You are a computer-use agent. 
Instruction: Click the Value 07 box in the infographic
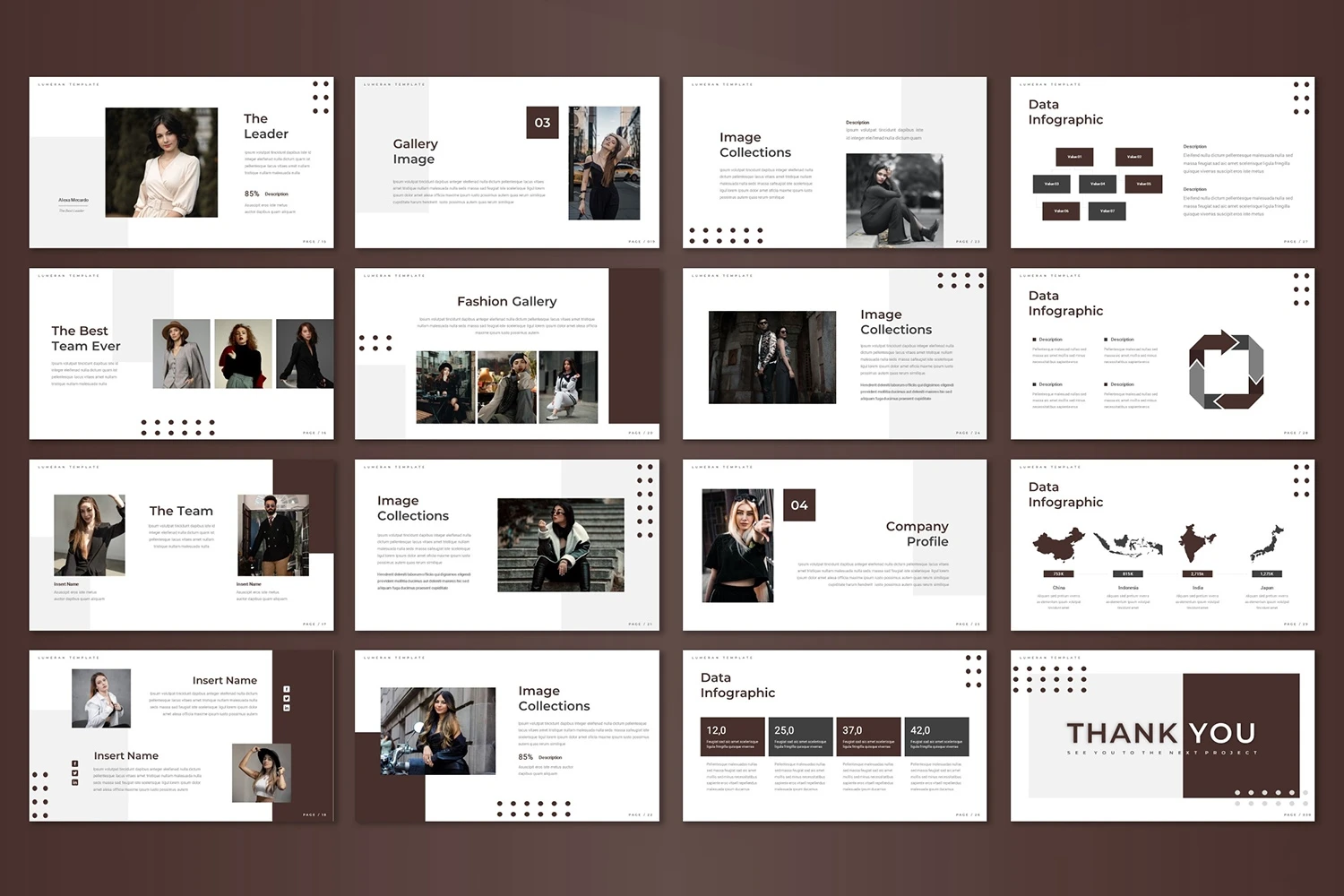click(x=1107, y=211)
